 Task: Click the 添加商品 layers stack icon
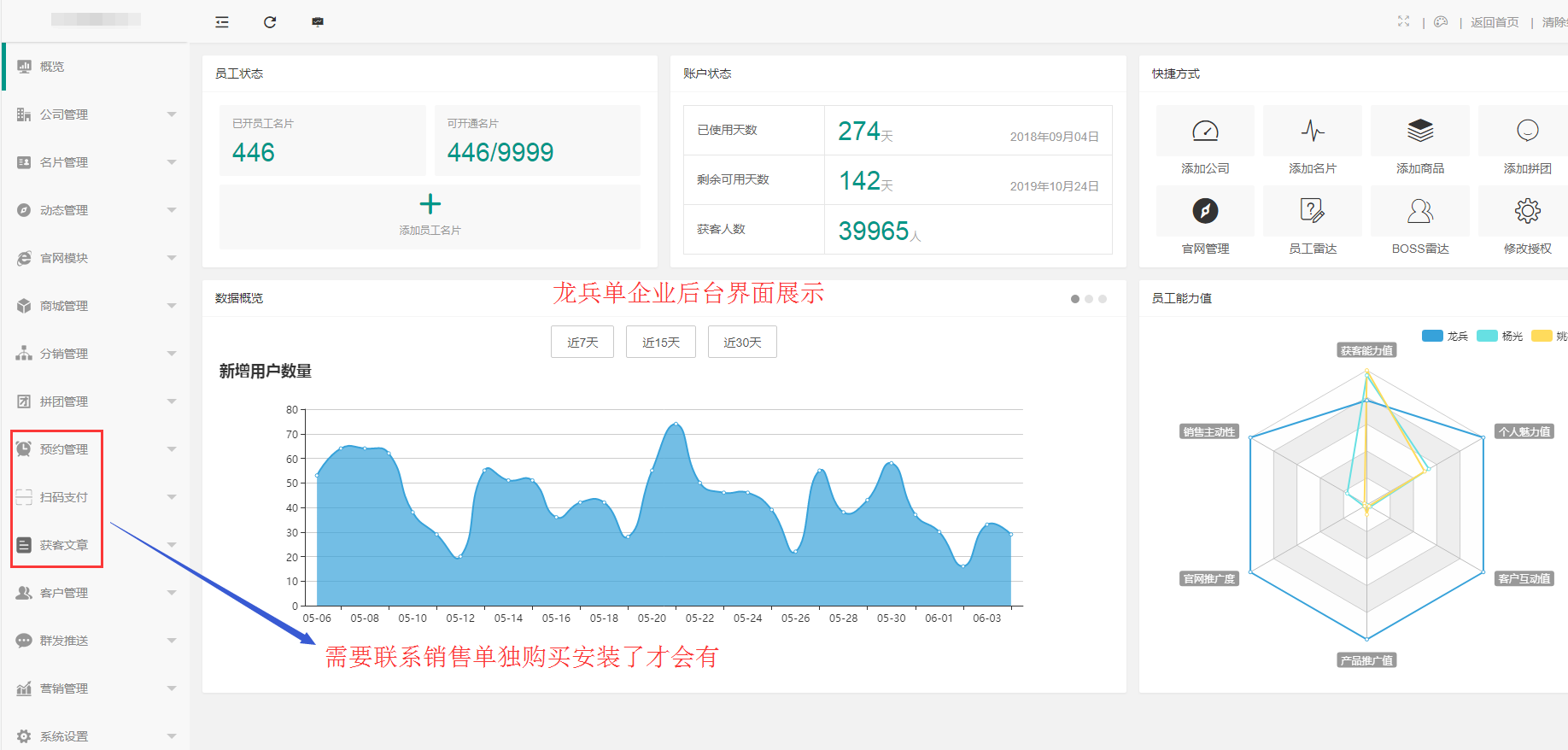click(x=1419, y=131)
